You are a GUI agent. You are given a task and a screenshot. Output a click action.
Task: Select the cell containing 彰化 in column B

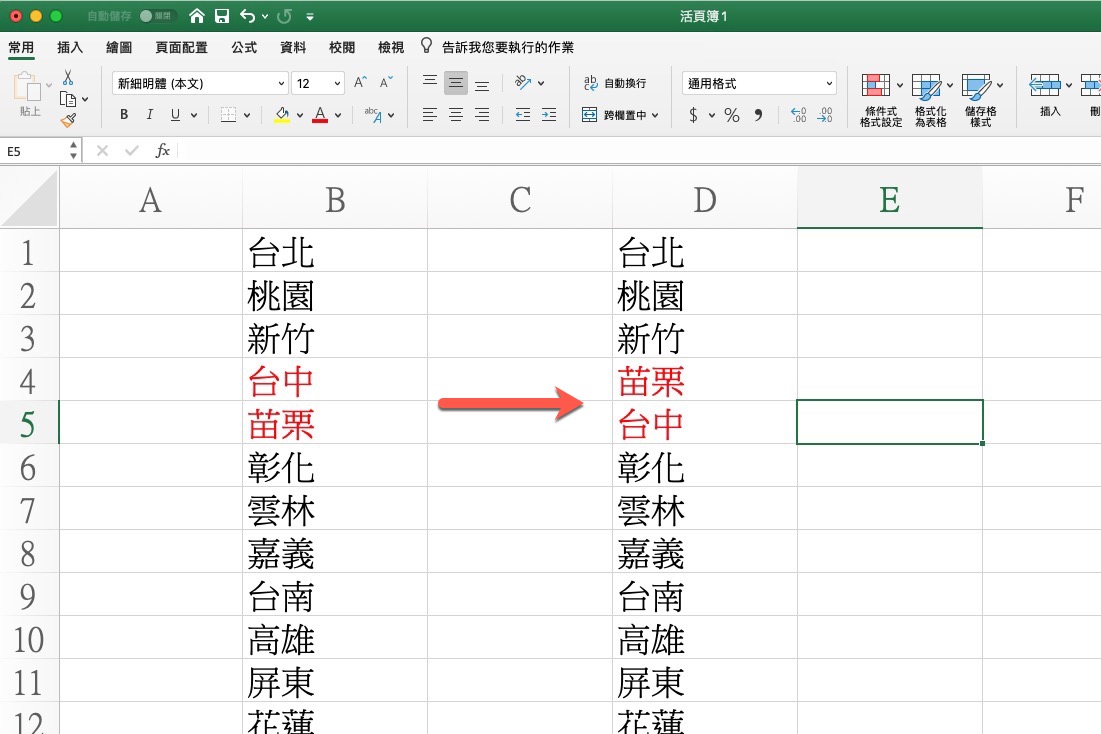[334, 467]
